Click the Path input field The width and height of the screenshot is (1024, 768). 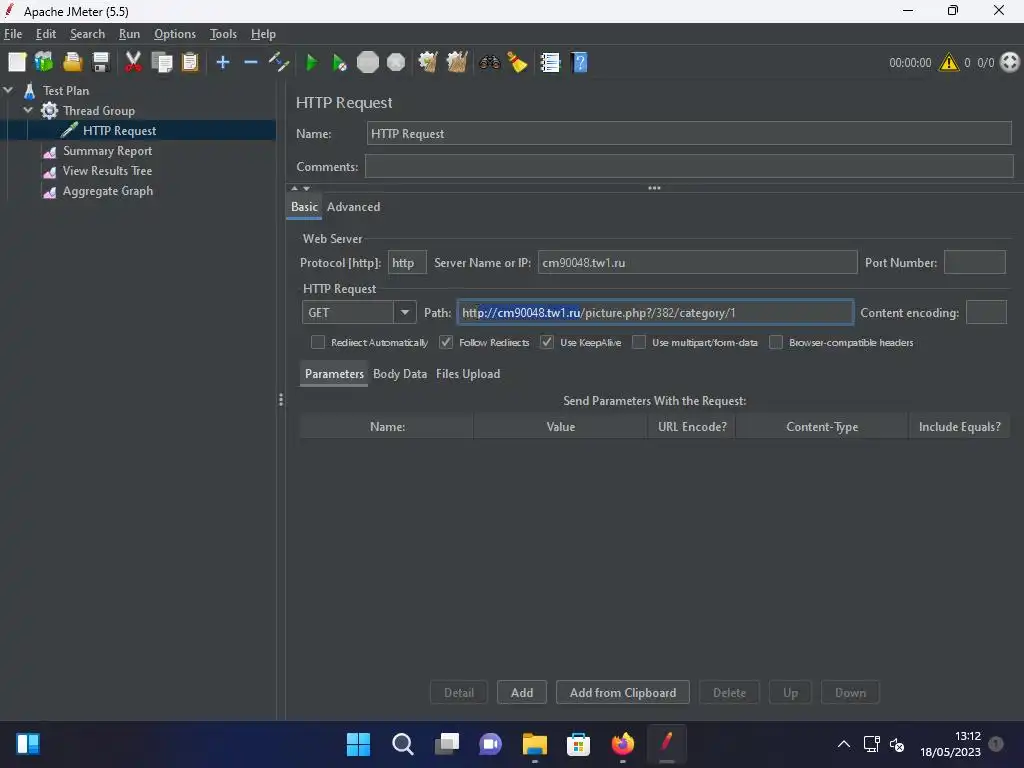click(x=656, y=313)
